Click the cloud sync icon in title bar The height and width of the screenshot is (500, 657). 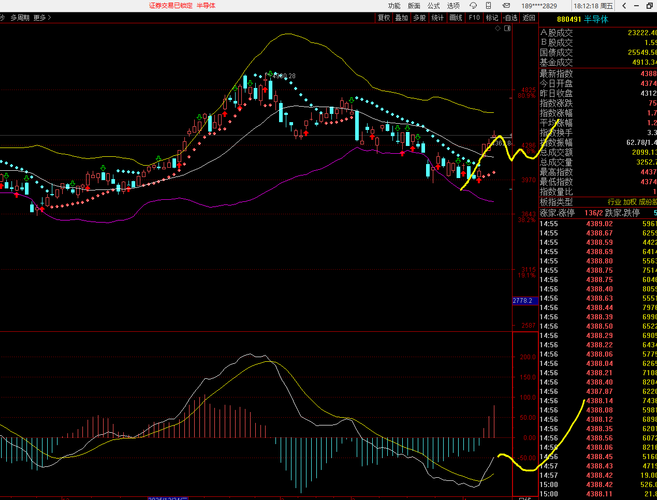click(x=473, y=5)
